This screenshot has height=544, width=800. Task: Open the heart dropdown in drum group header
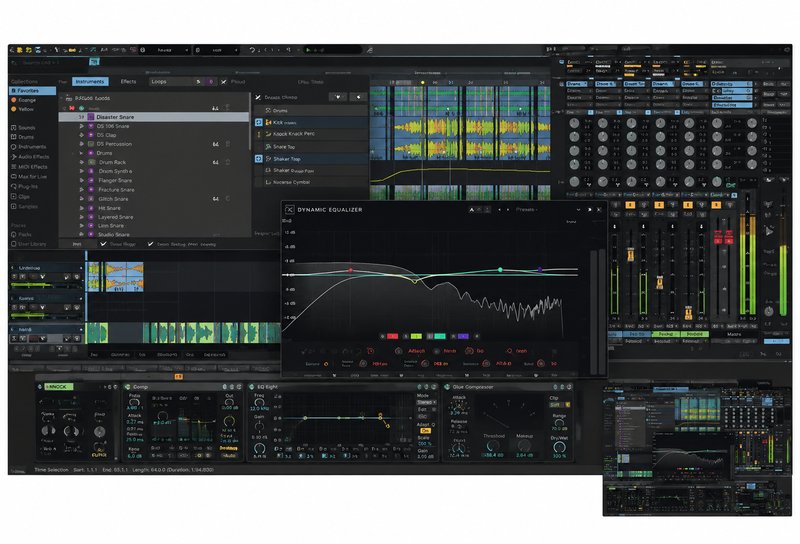pyautogui.click(x=337, y=96)
